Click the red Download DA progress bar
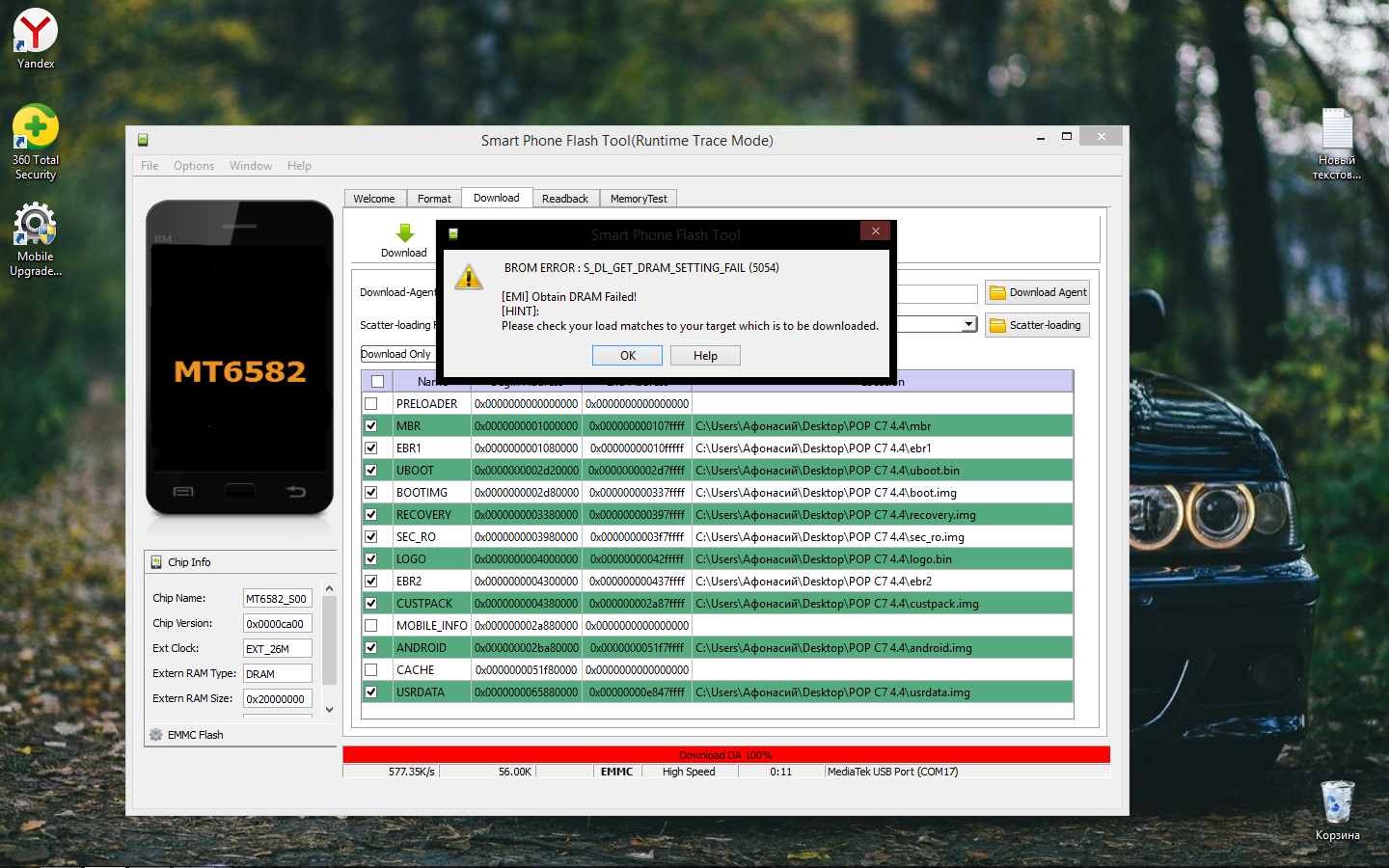The height and width of the screenshot is (868, 1389). pyautogui.click(x=725, y=755)
